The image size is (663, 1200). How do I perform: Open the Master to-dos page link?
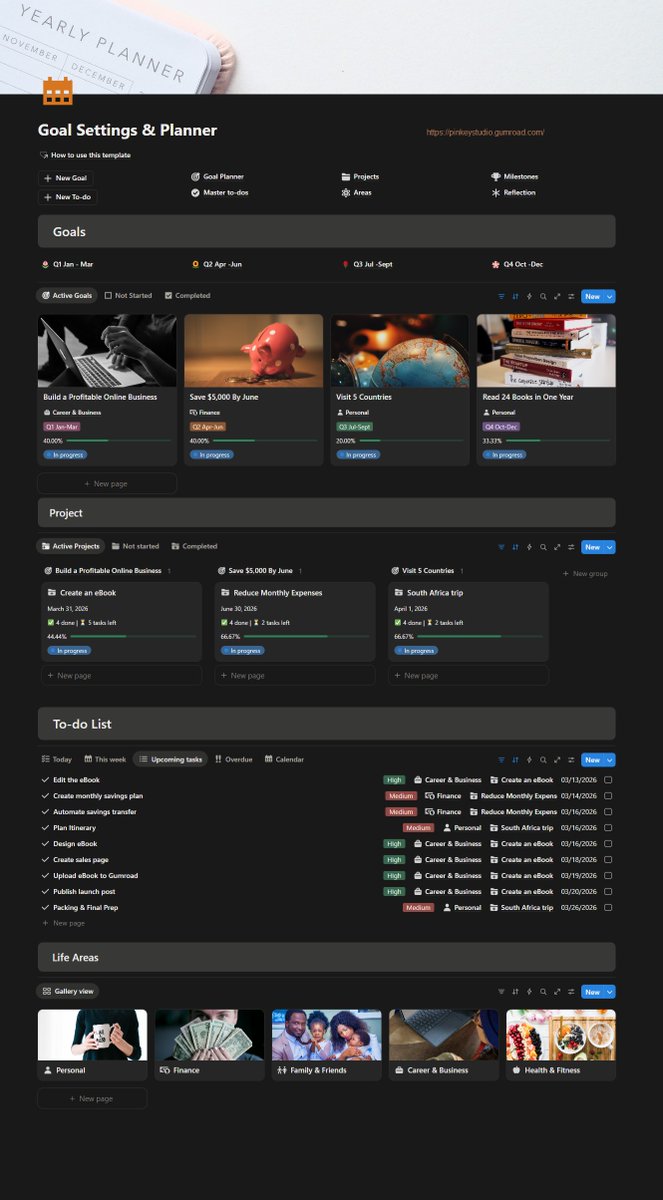(219, 193)
